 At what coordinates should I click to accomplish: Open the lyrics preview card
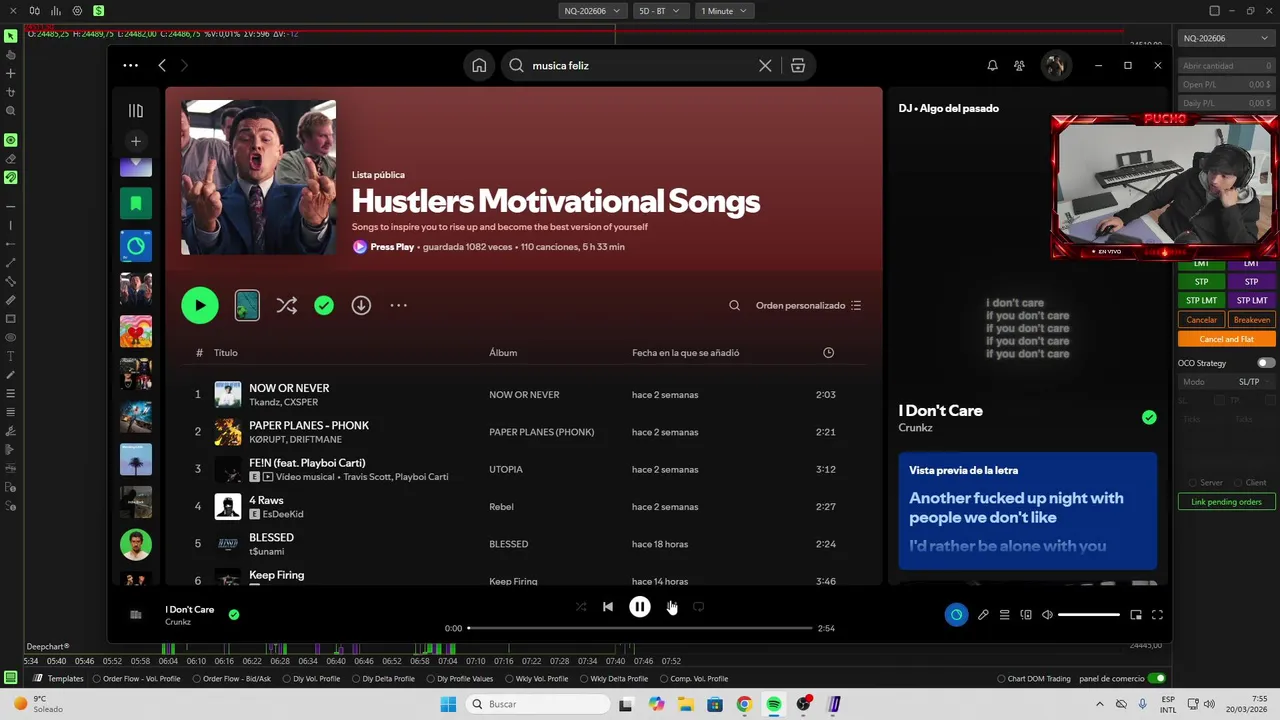click(1028, 511)
